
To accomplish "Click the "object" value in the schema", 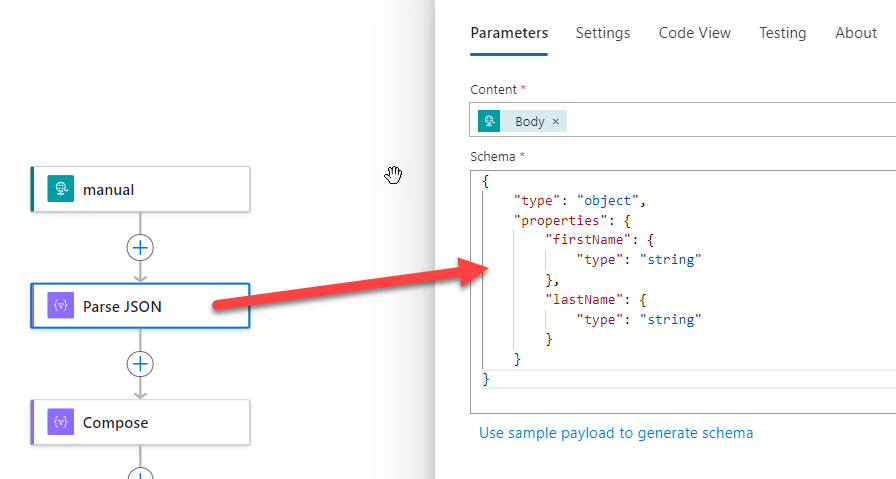I will coord(607,201).
